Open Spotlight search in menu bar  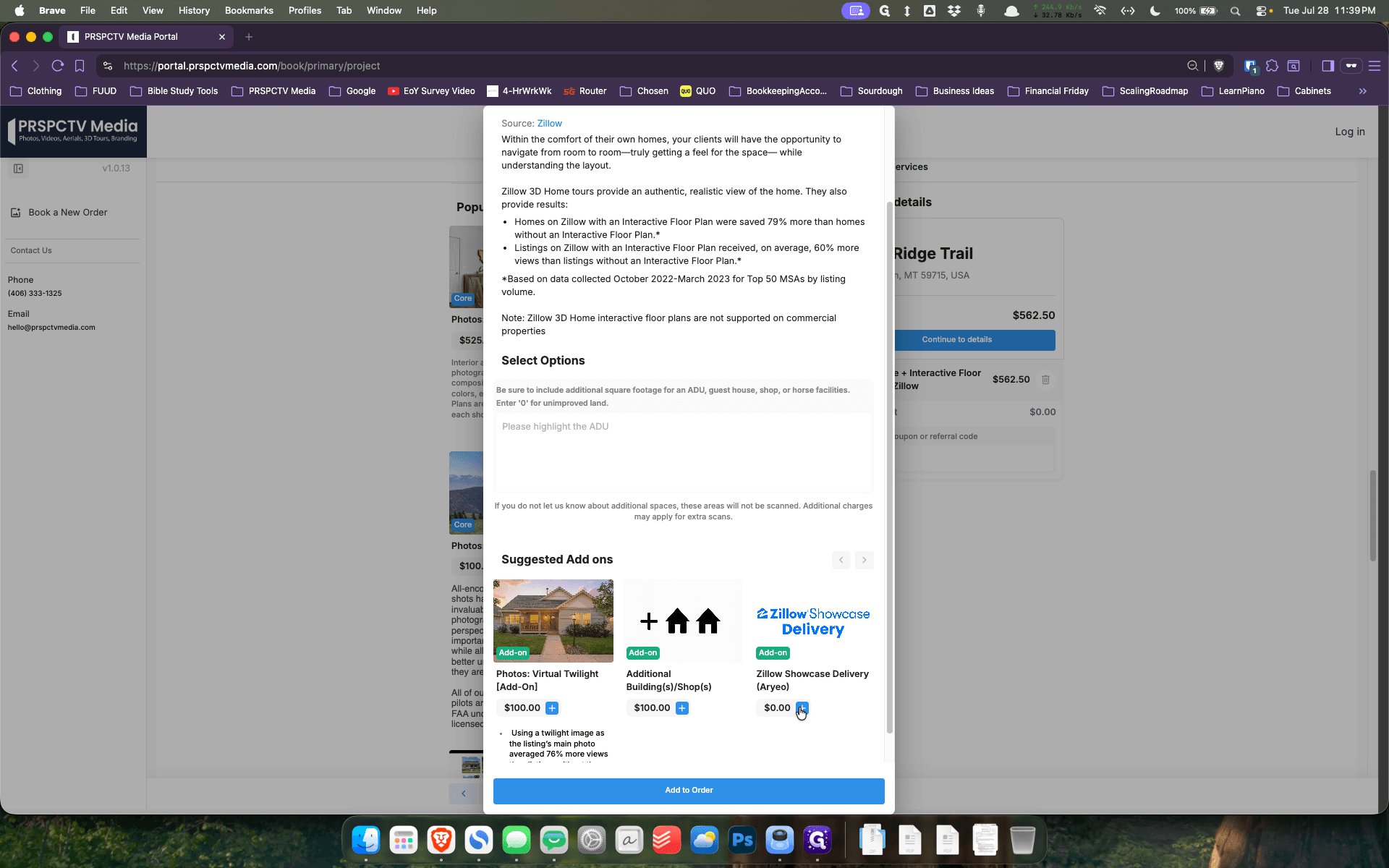[x=1235, y=11]
